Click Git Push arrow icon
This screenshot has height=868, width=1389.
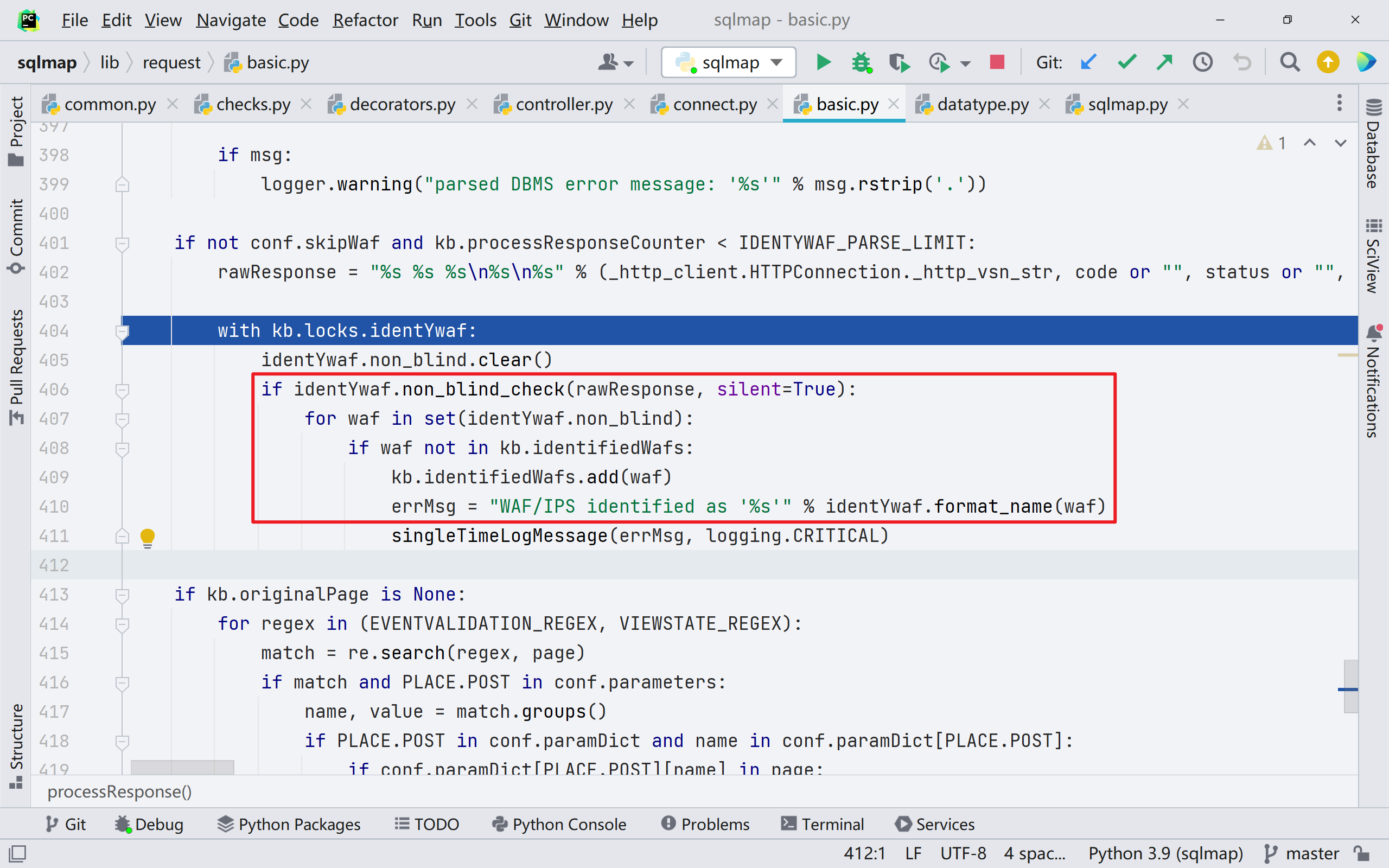pos(1164,62)
